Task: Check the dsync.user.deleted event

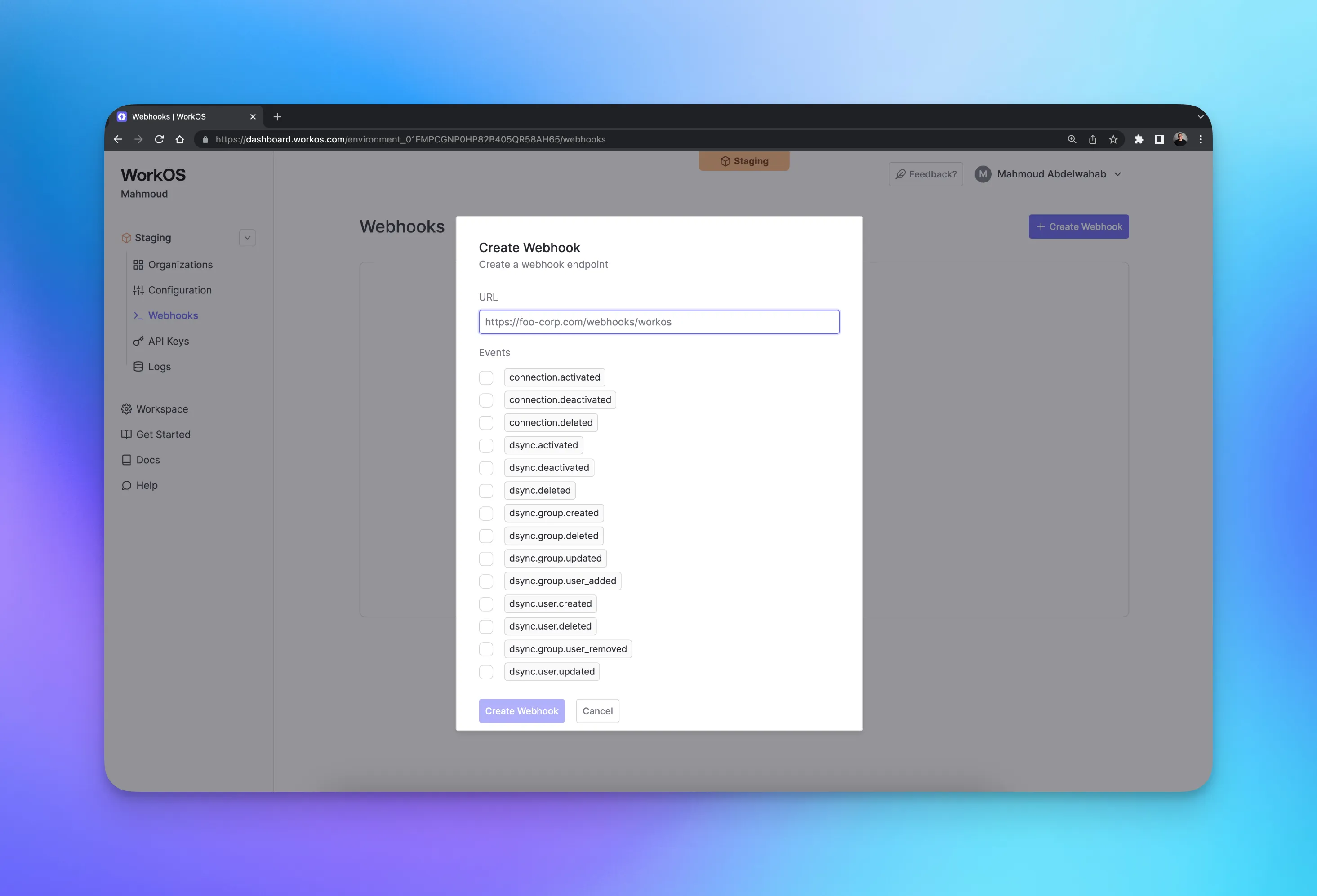Action: click(x=485, y=627)
